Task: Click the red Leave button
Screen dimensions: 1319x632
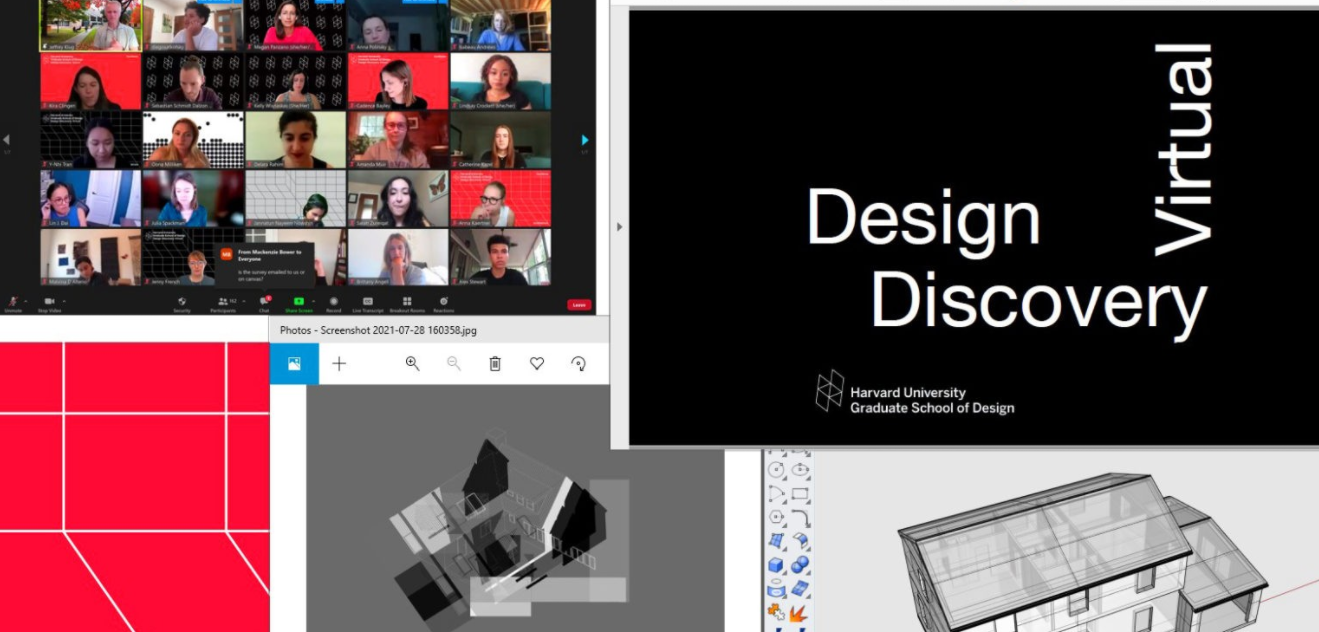Action: click(579, 304)
